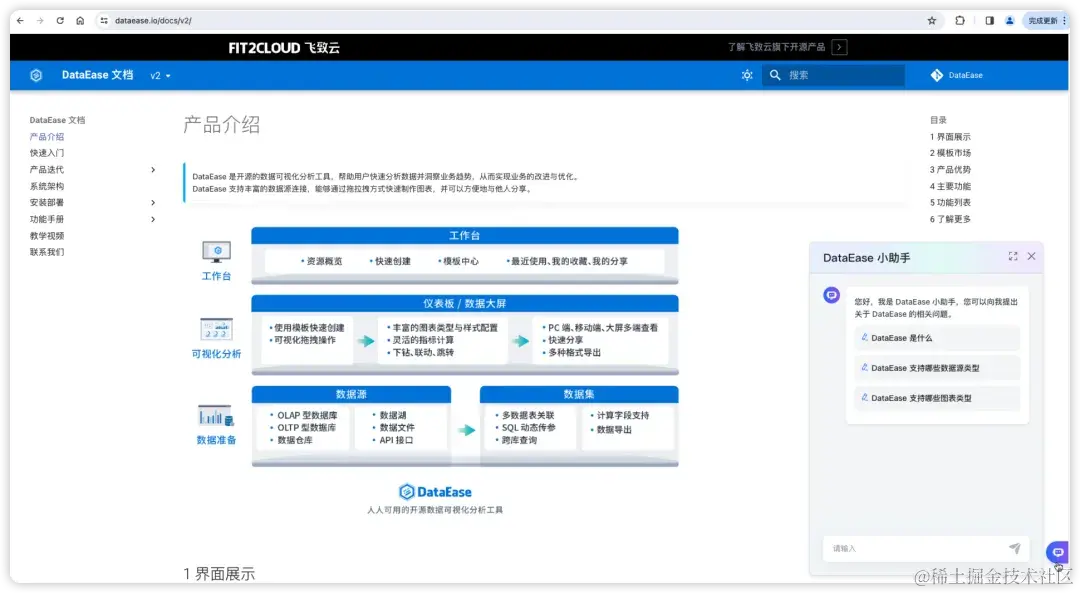Open 功能手册 in the sidebar
Image resolution: width=1080 pixels, height=593 pixels.
click(x=47, y=219)
